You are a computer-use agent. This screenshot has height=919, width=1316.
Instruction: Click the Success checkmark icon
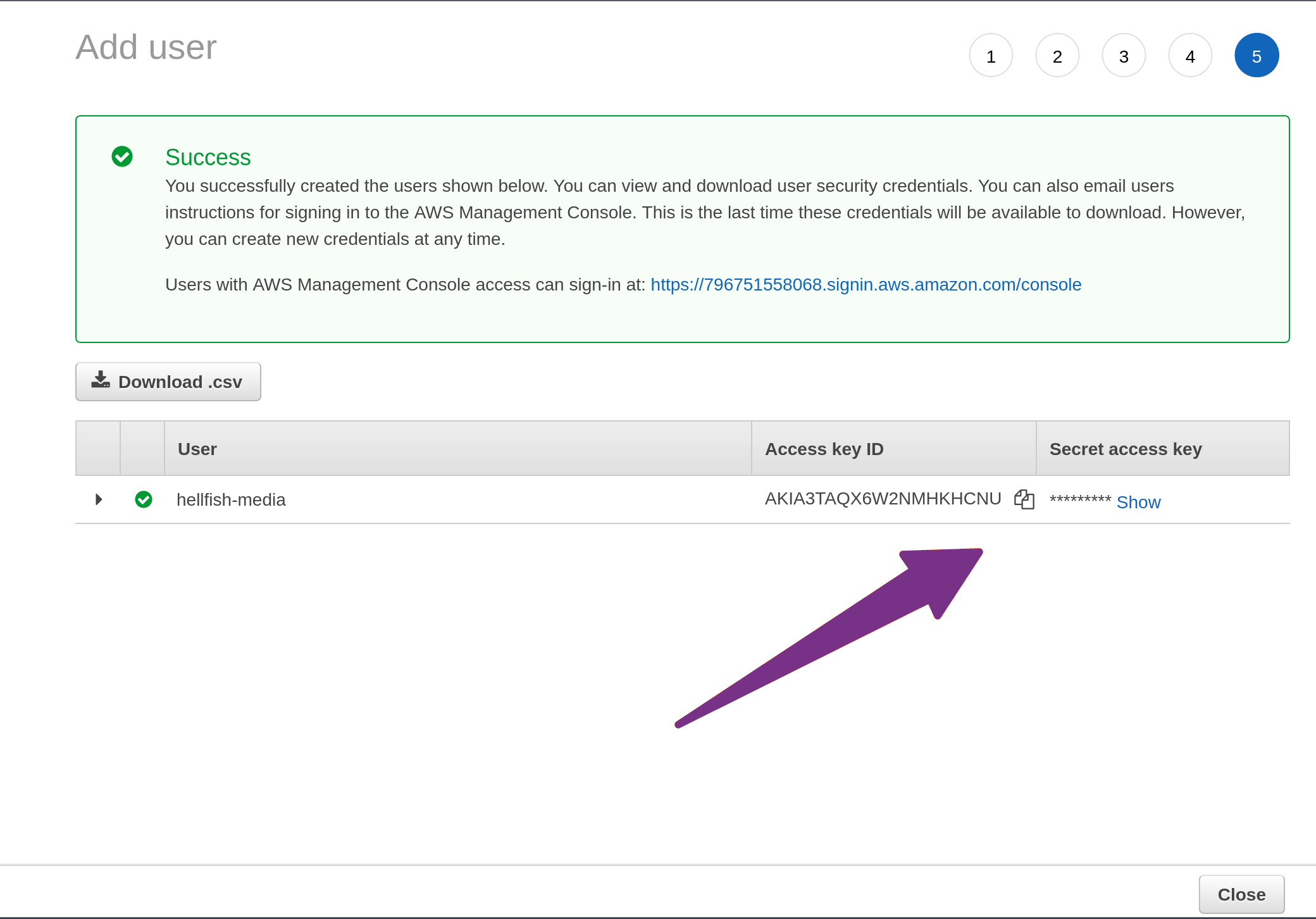122,156
